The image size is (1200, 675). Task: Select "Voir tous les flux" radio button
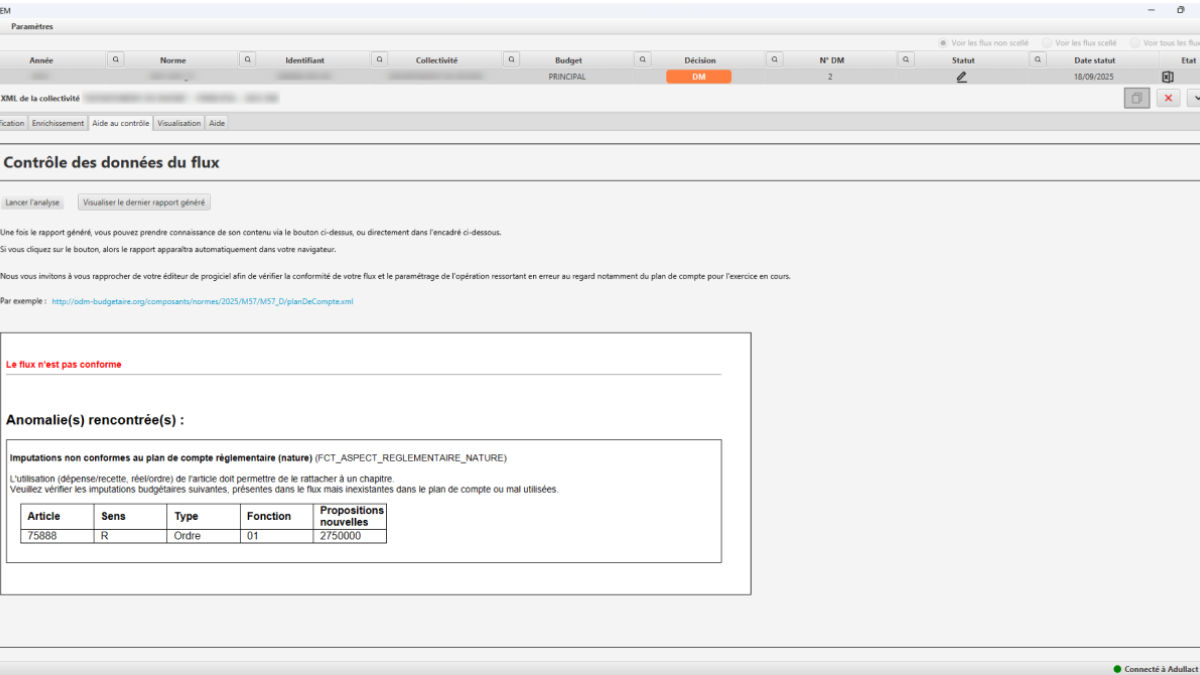pyautogui.click(x=1135, y=43)
